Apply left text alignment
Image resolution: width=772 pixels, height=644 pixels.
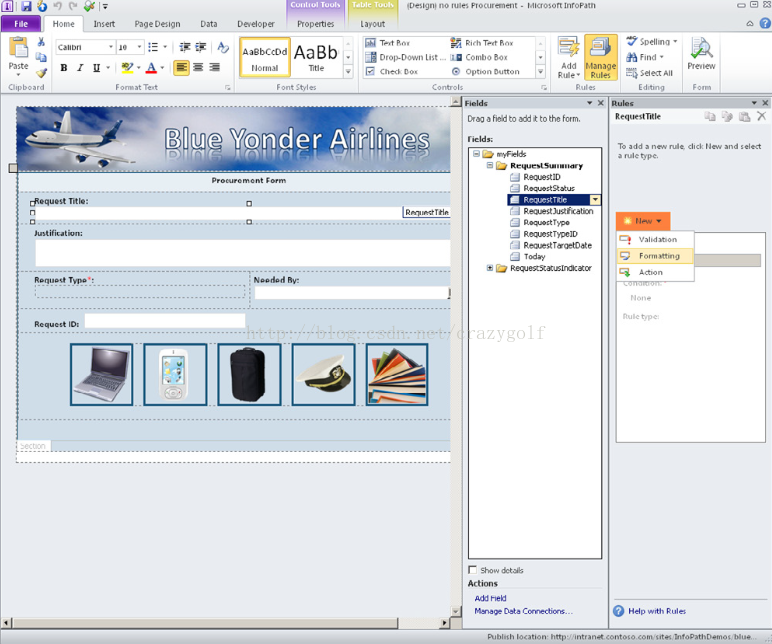[182, 67]
